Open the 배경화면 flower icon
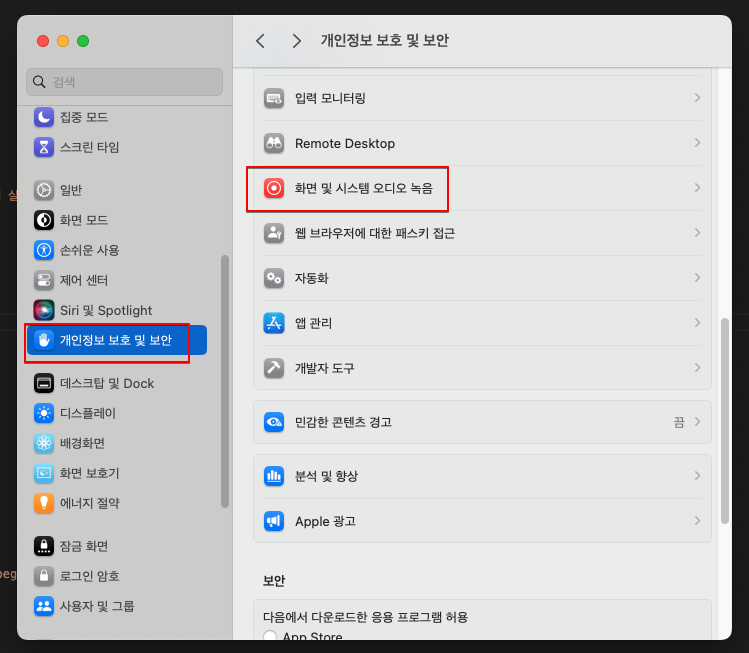Screen dimensions: 749x653 tap(44, 443)
